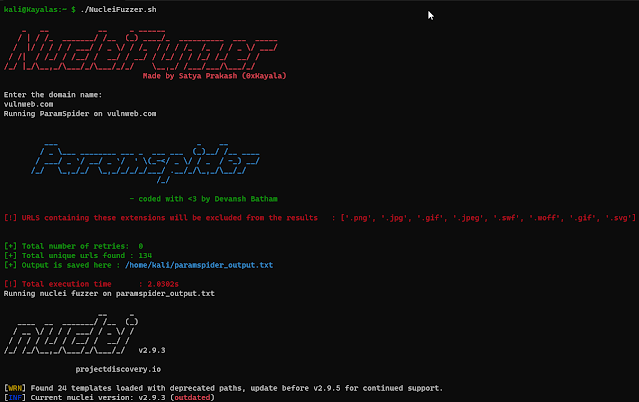Click the projectdiscovery.io text

click(x=118, y=369)
